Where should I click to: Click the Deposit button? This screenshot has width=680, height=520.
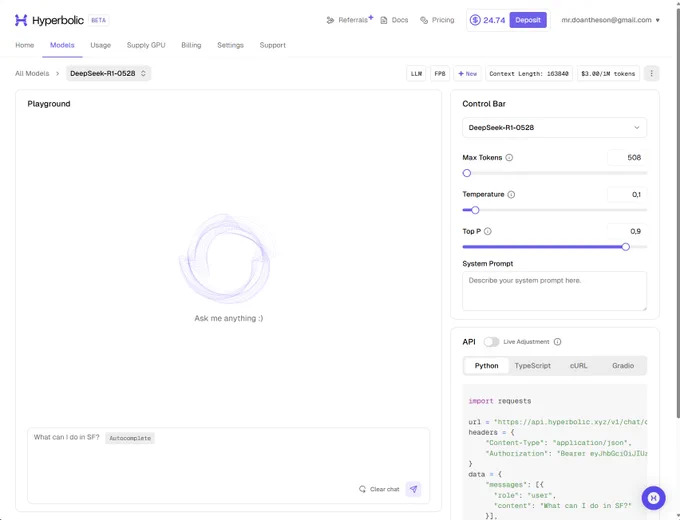click(x=528, y=20)
